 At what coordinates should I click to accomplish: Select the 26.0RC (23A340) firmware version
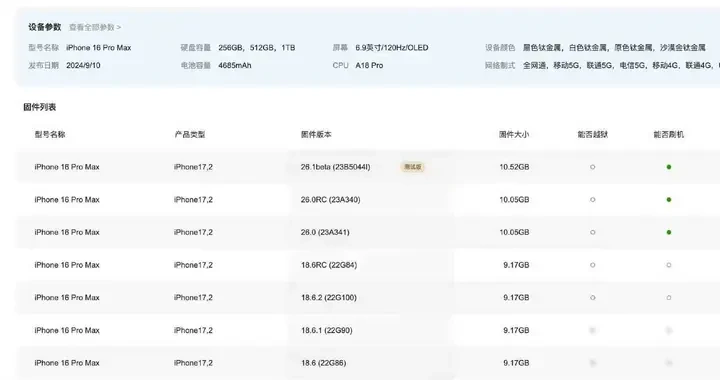click(331, 200)
